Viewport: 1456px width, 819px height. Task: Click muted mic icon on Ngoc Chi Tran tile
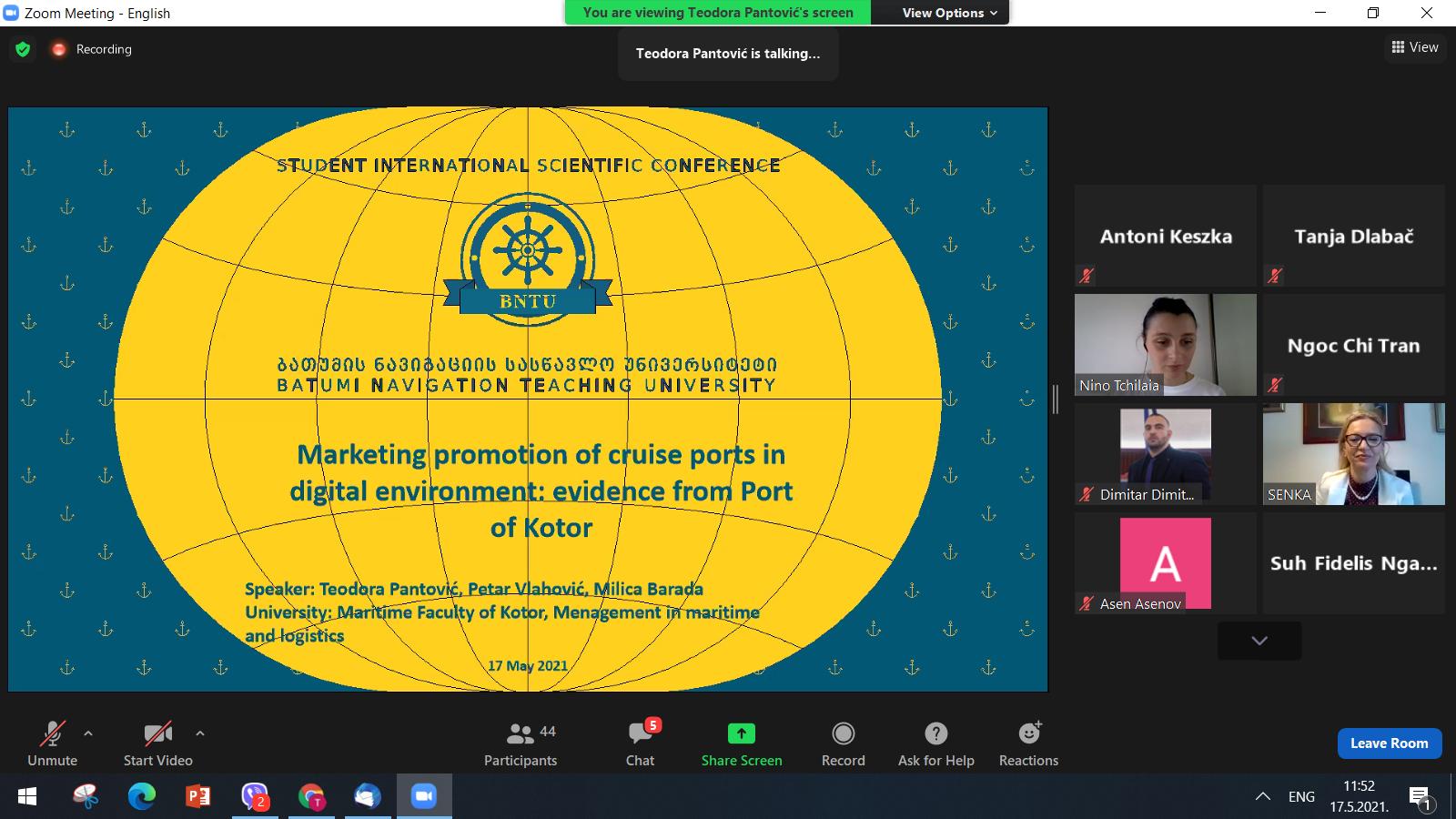[1274, 385]
